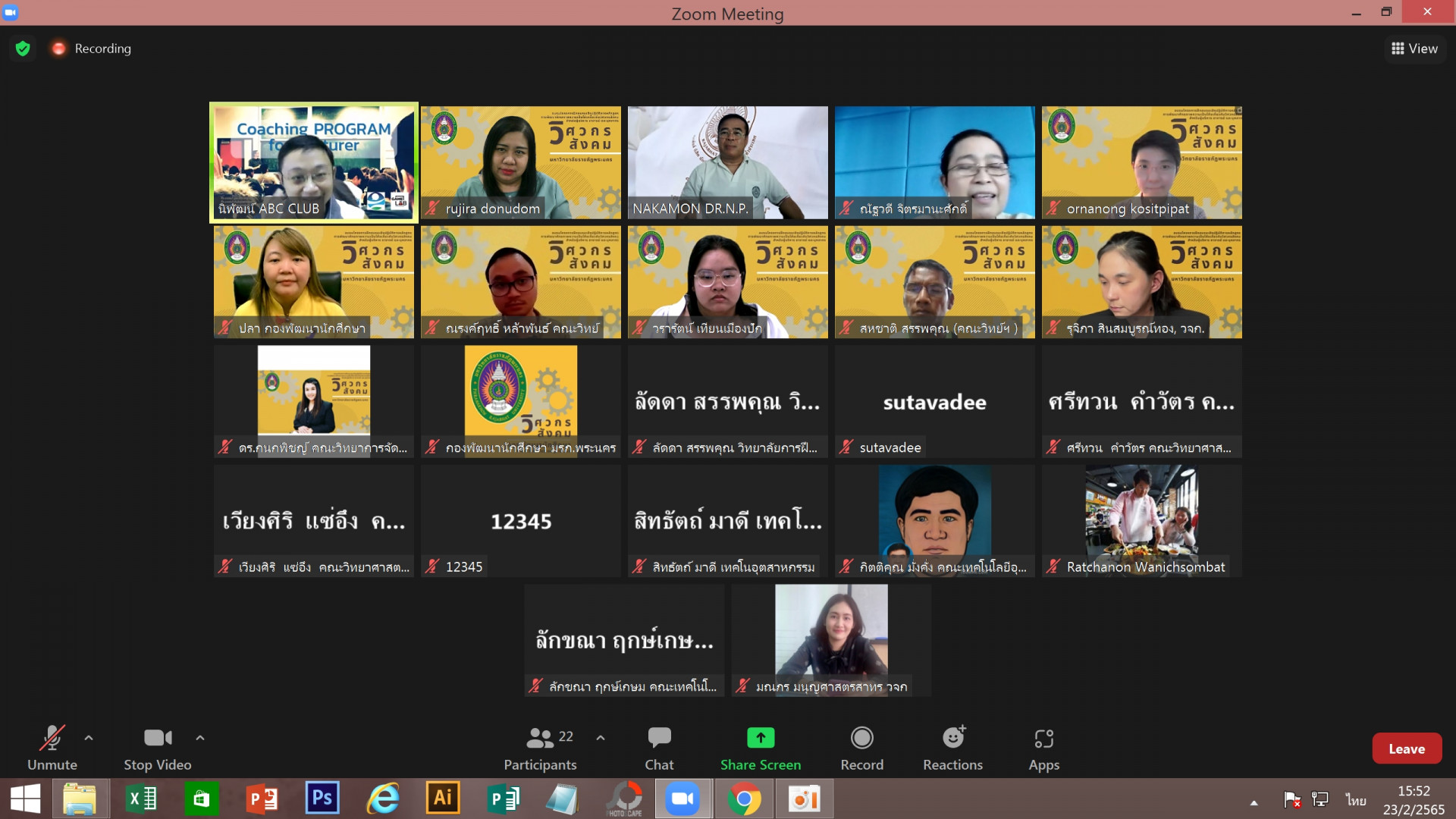Screen dimensions: 1456x819
Task: Click muted mic icon on 12345 tile
Action: 432,566
